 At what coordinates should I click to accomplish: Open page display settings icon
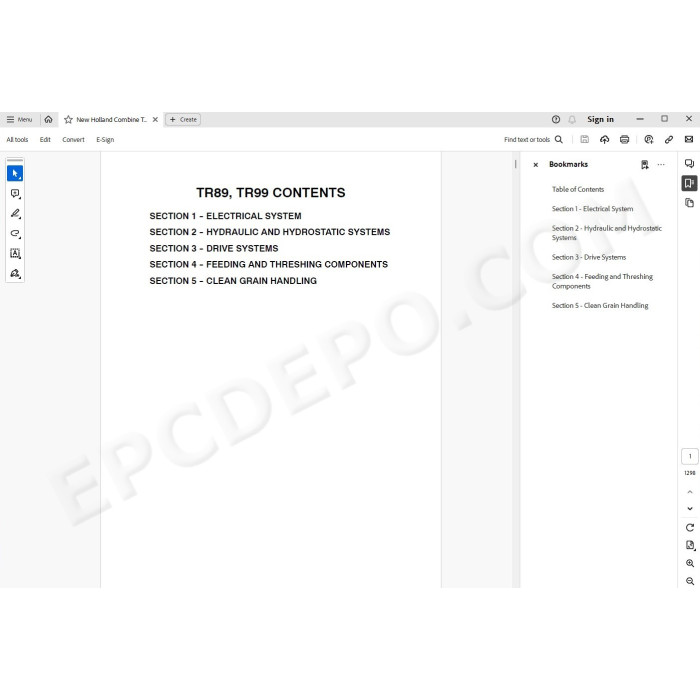pos(690,546)
